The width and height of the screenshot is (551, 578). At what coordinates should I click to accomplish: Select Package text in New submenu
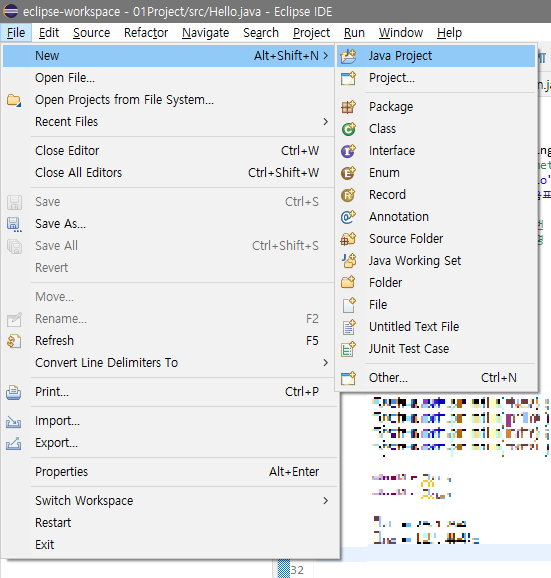pos(391,107)
